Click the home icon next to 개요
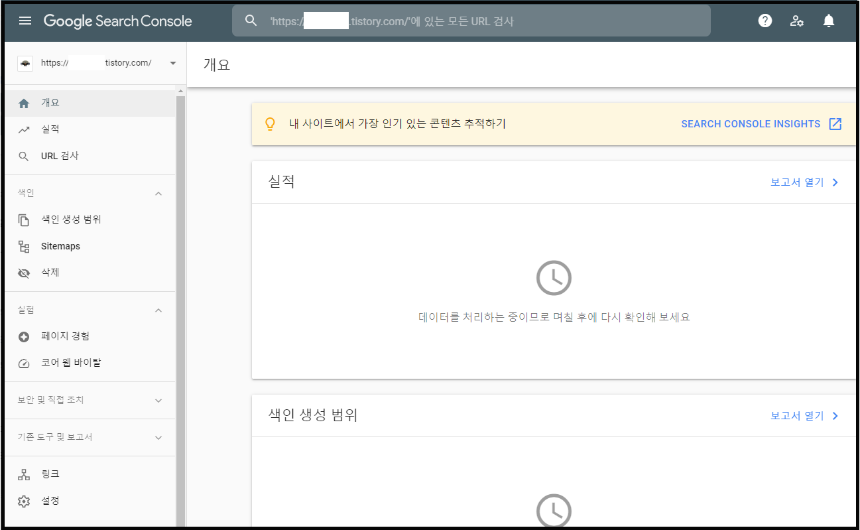 [24, 103]
